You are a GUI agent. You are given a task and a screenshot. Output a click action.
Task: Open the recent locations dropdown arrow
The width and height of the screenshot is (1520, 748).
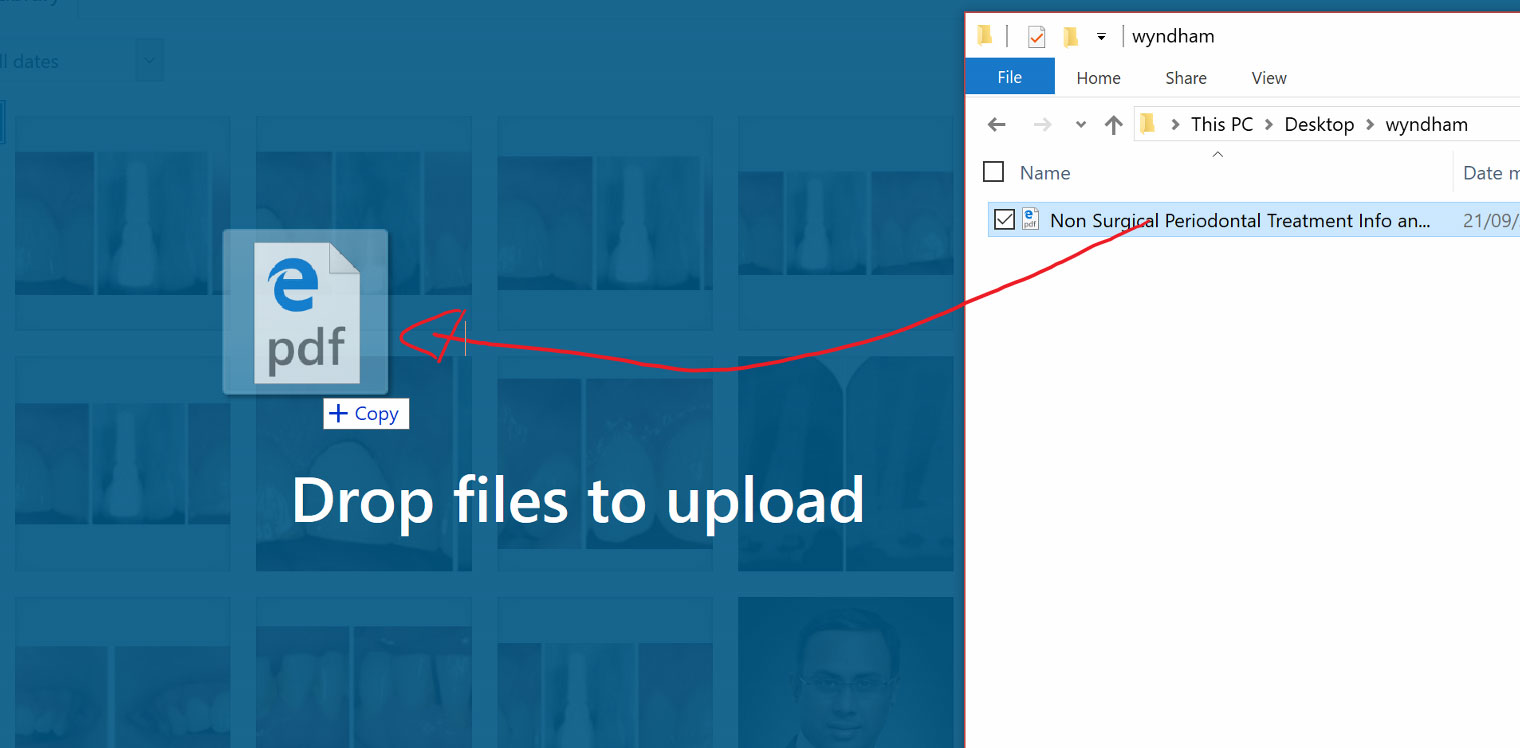(x=1080, y=125)
